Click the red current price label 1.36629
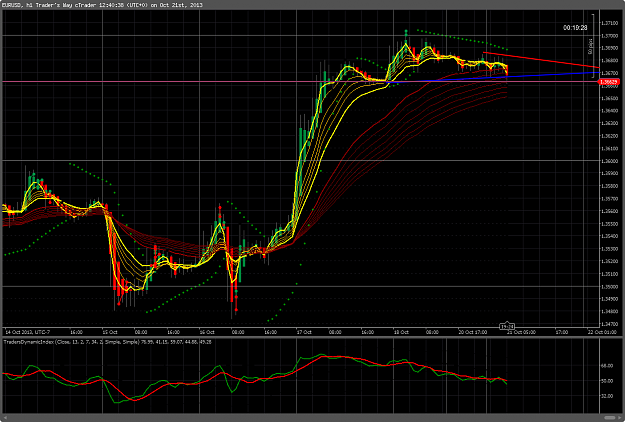The image size is (625, 422). [x=609, y=82]
